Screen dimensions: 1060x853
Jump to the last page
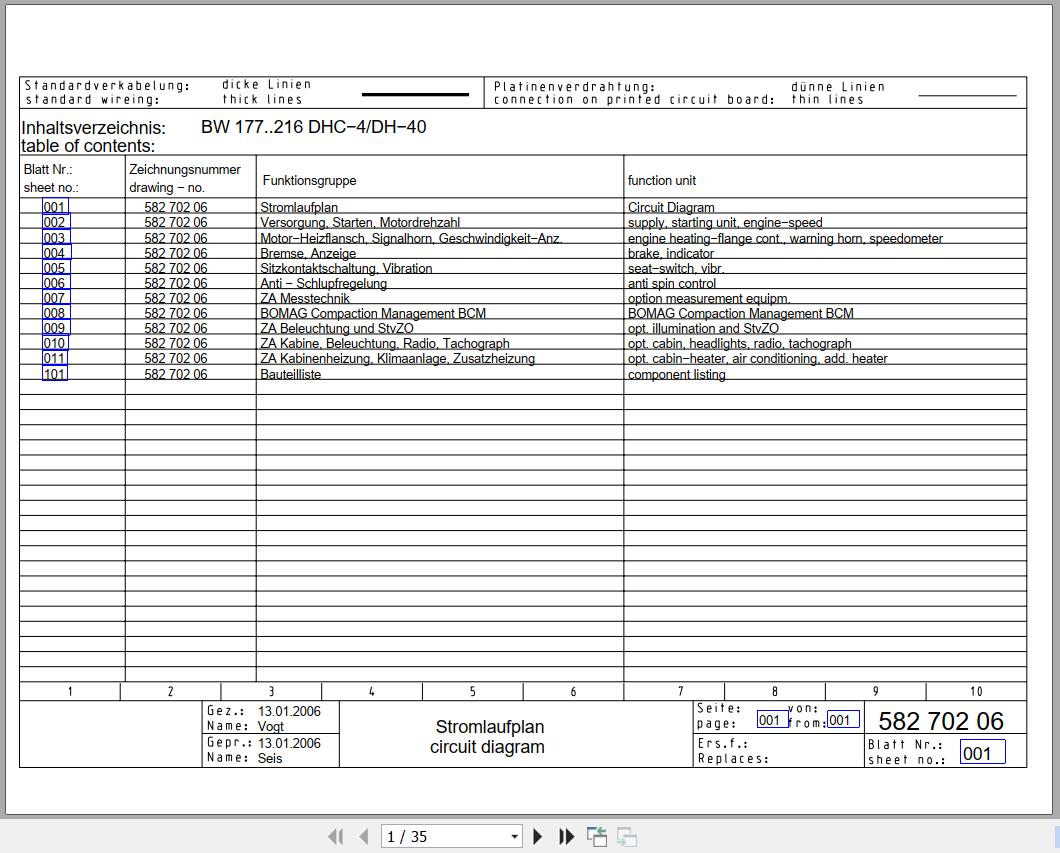566,837
